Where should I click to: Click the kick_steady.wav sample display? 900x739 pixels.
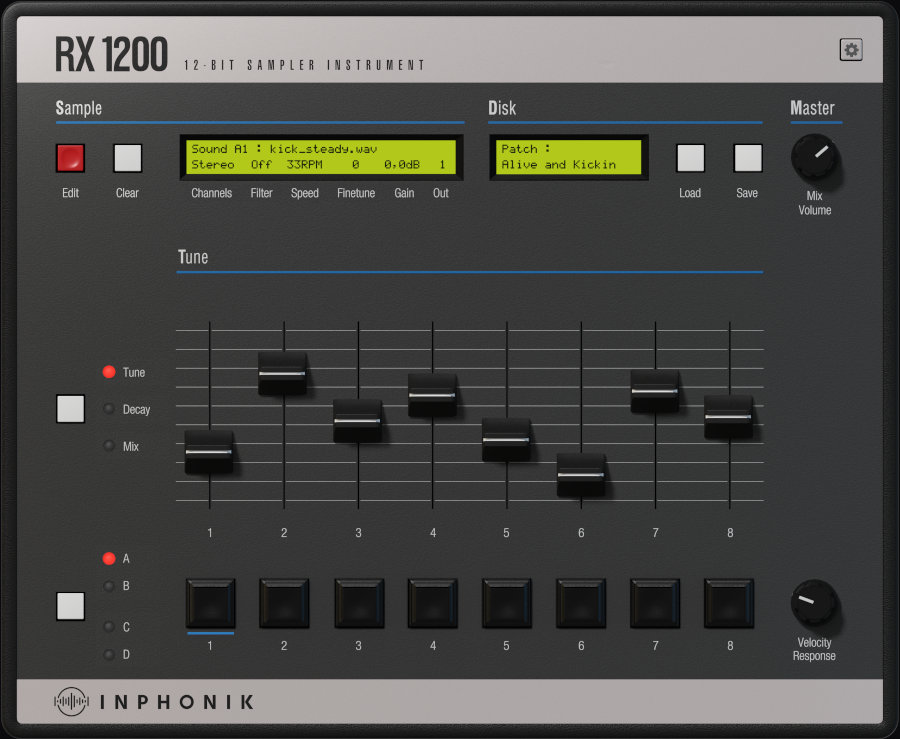[x=322, y=157]
